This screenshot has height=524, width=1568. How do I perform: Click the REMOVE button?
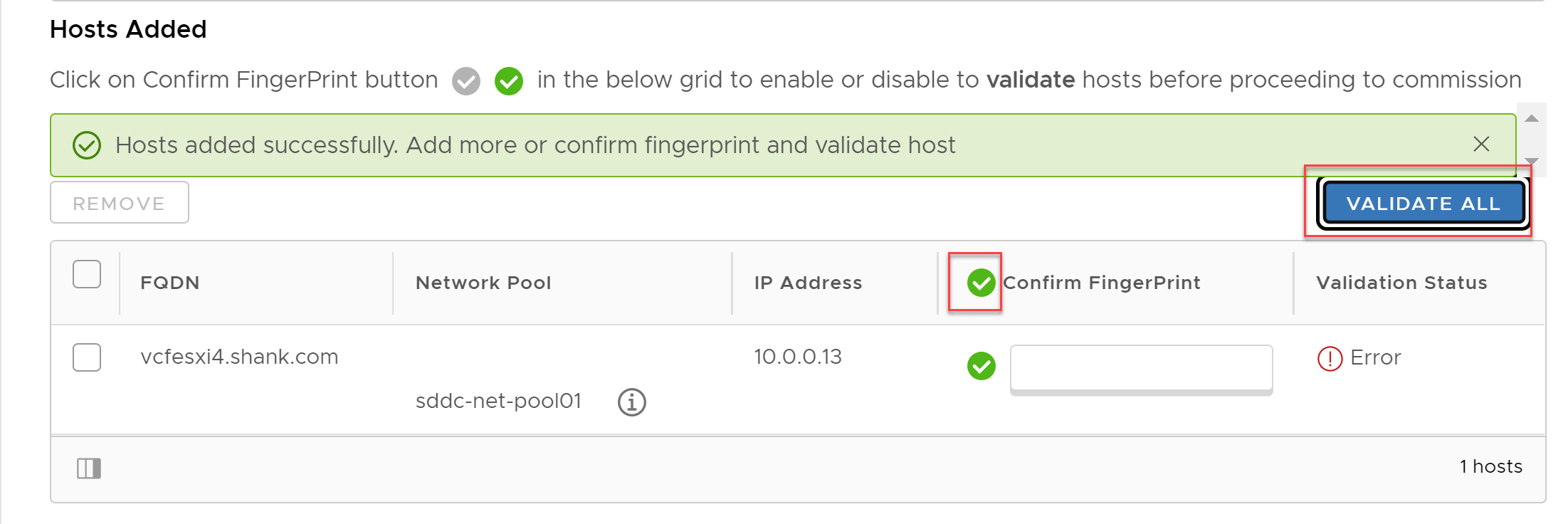(119, 203)
